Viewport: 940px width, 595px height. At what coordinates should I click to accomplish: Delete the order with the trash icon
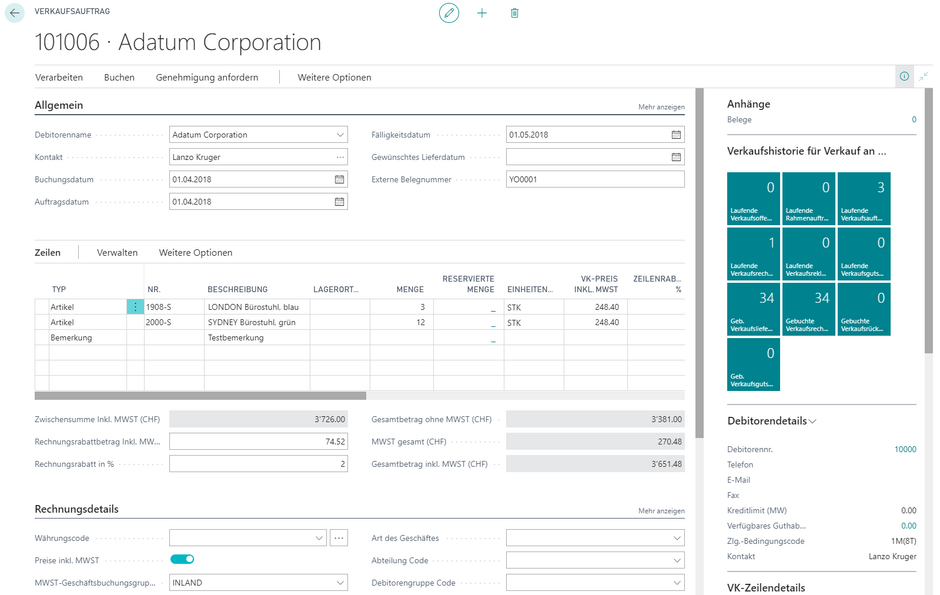514,13
